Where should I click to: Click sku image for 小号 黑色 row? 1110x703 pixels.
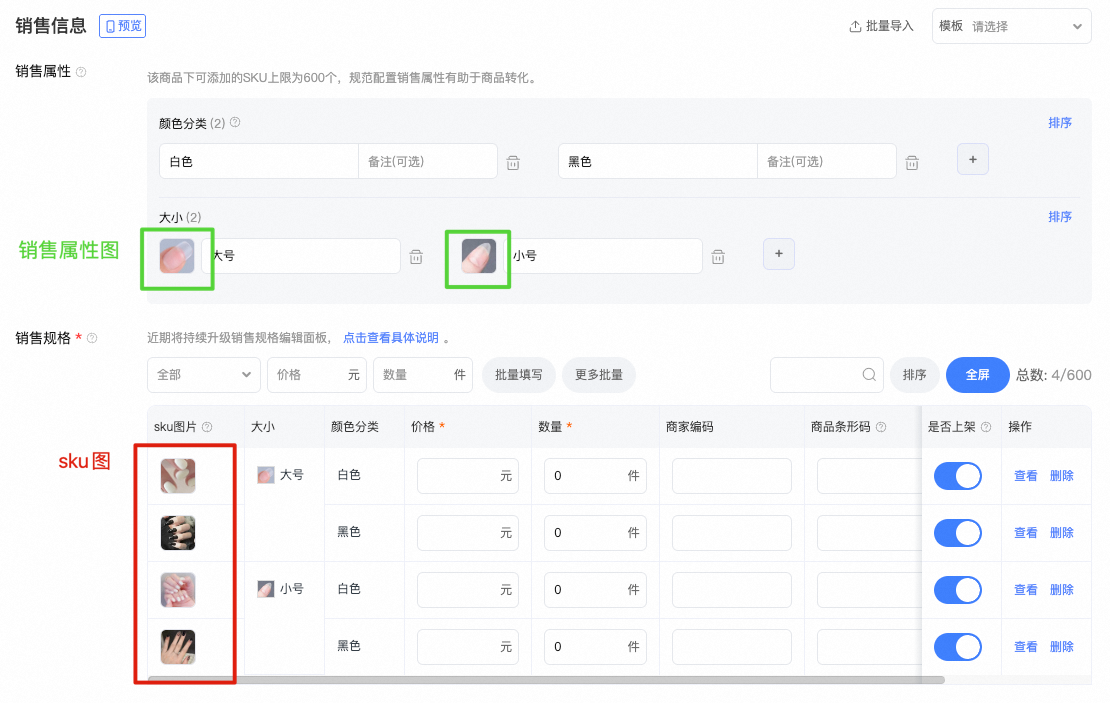[x=178, y=647]
